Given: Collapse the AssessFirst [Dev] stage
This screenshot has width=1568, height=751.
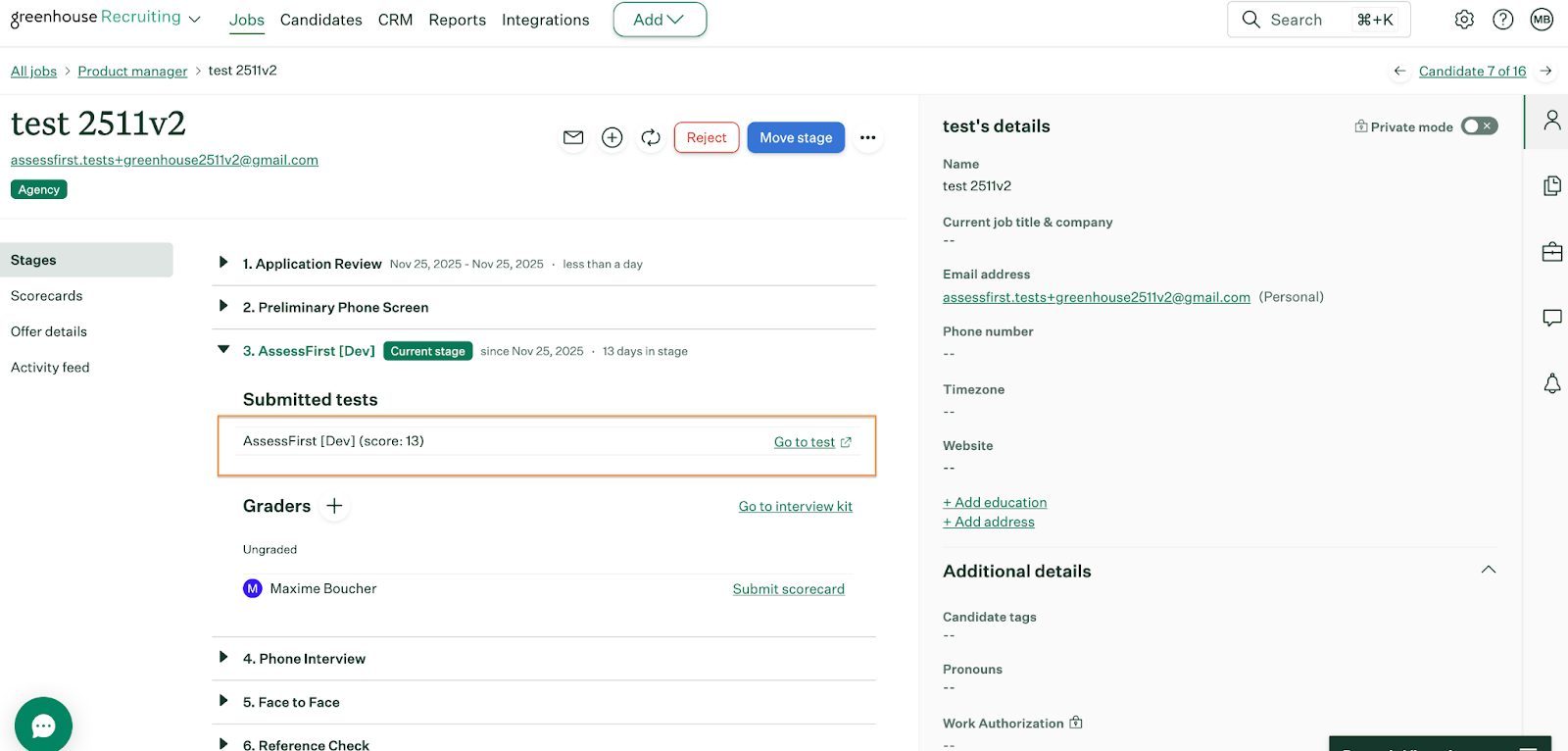Looking at the screenshot, I should 223,350.
